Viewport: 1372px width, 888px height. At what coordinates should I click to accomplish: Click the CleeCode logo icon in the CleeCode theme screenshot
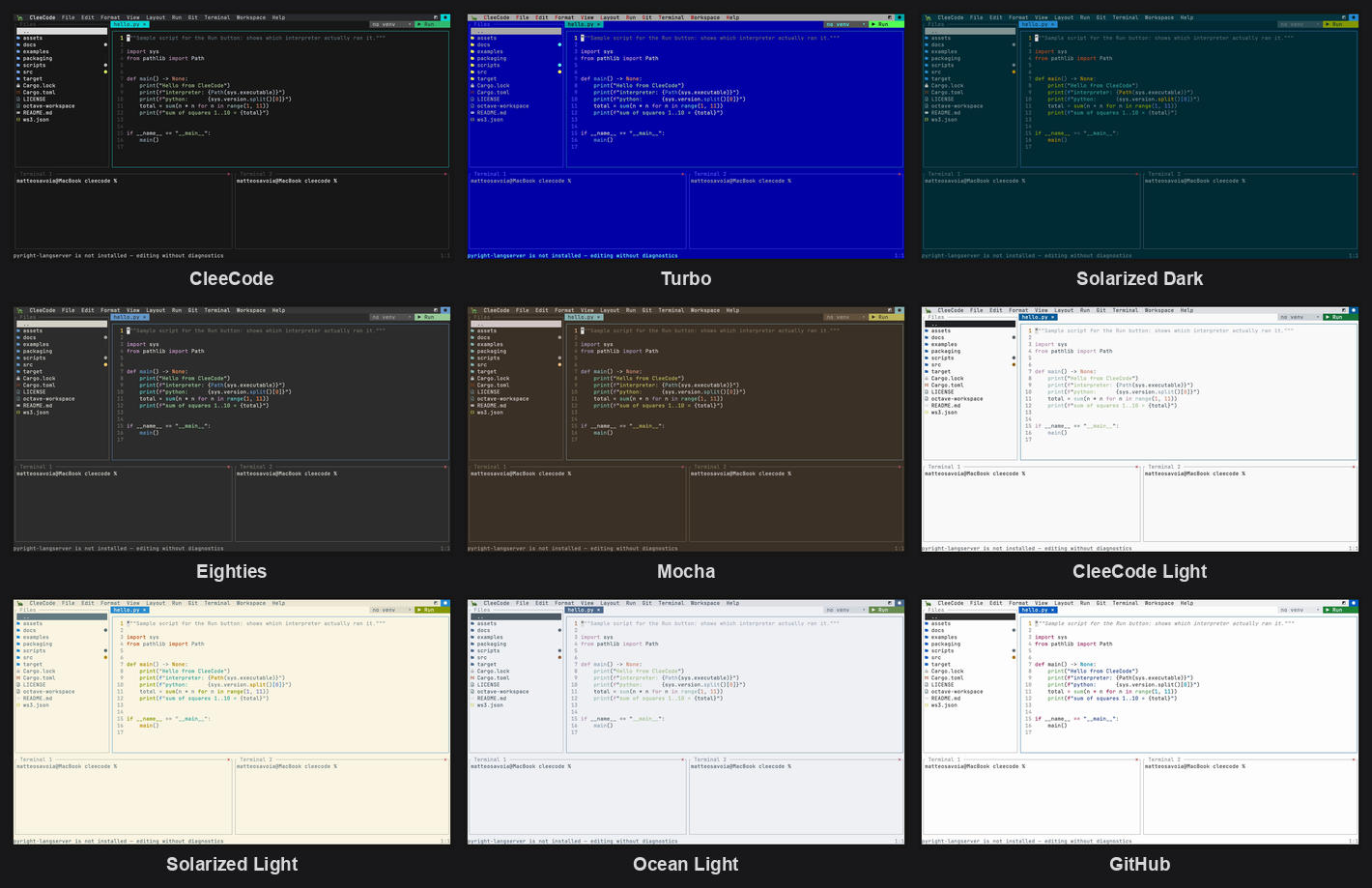pos(19,17)
